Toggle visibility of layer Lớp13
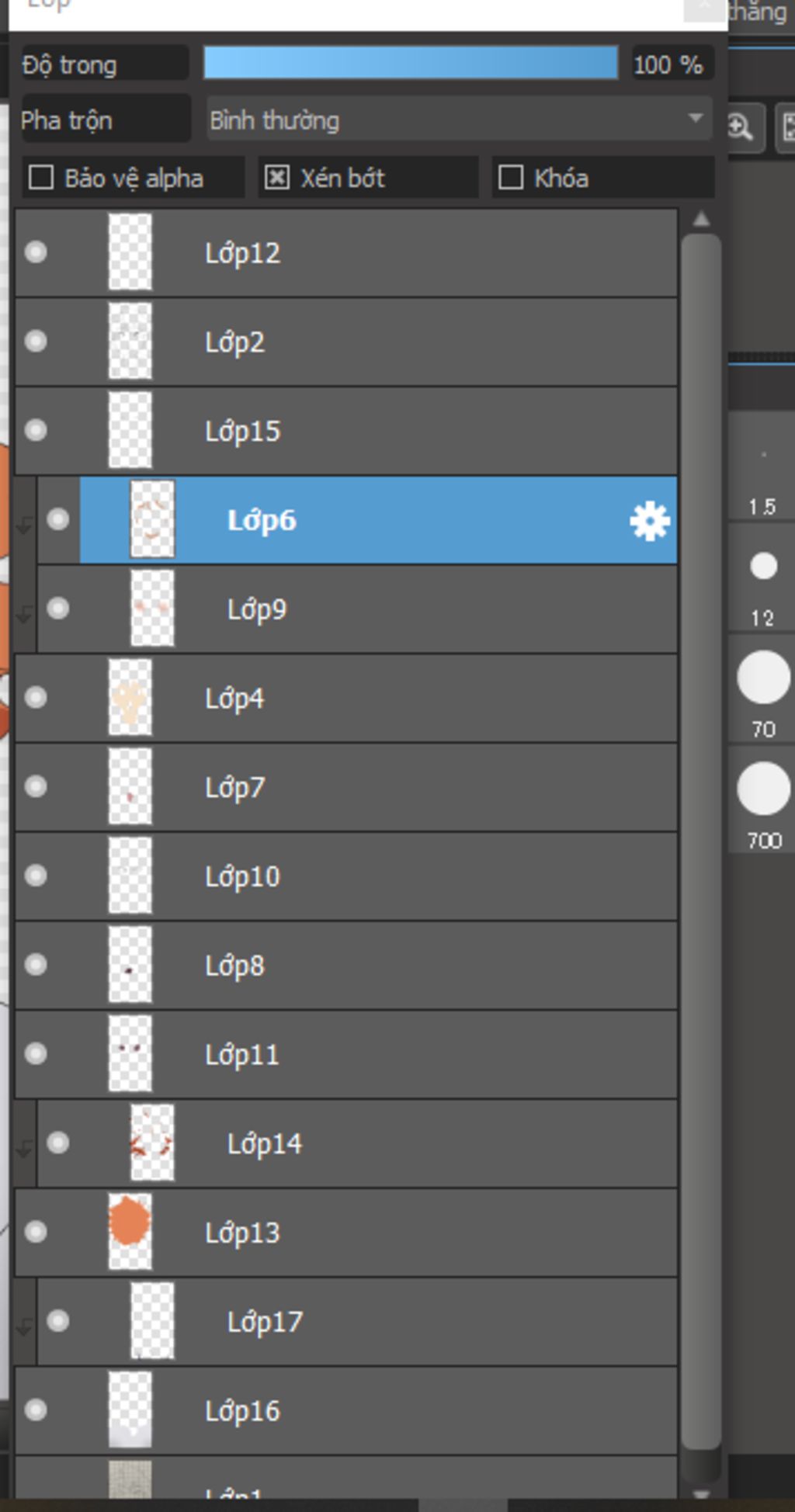 (x=36, y=1232)
